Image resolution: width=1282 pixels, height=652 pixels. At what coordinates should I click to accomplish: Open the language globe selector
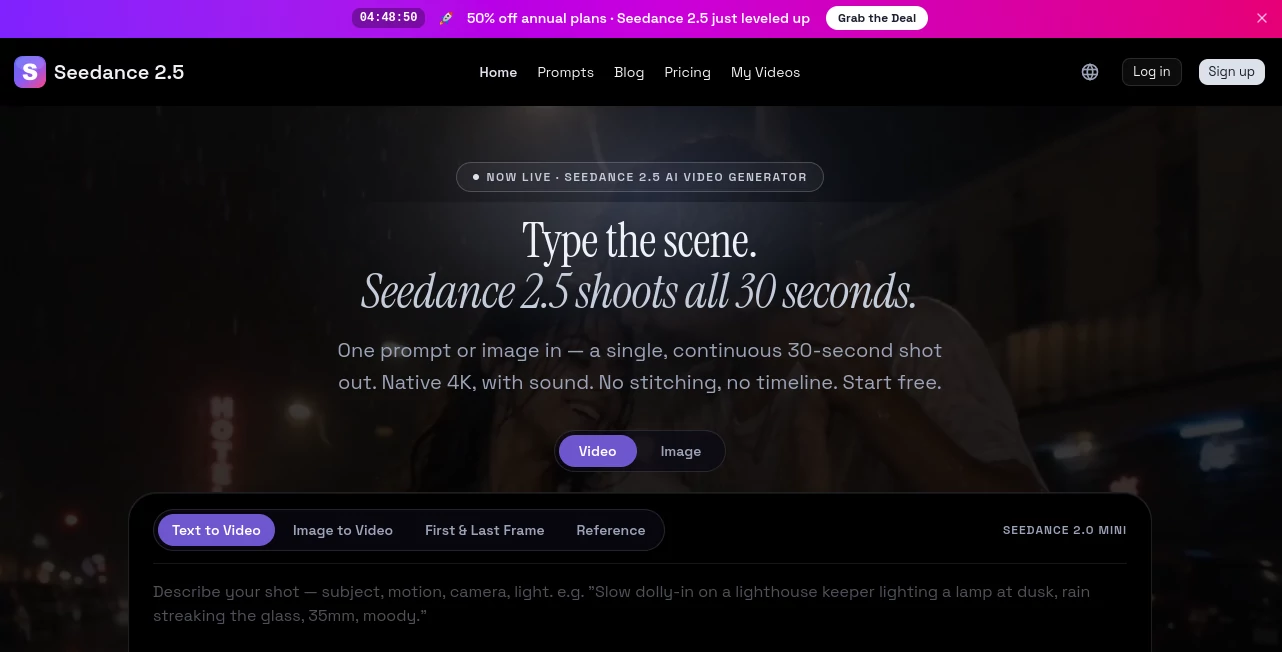click(x=1090, y=72)
